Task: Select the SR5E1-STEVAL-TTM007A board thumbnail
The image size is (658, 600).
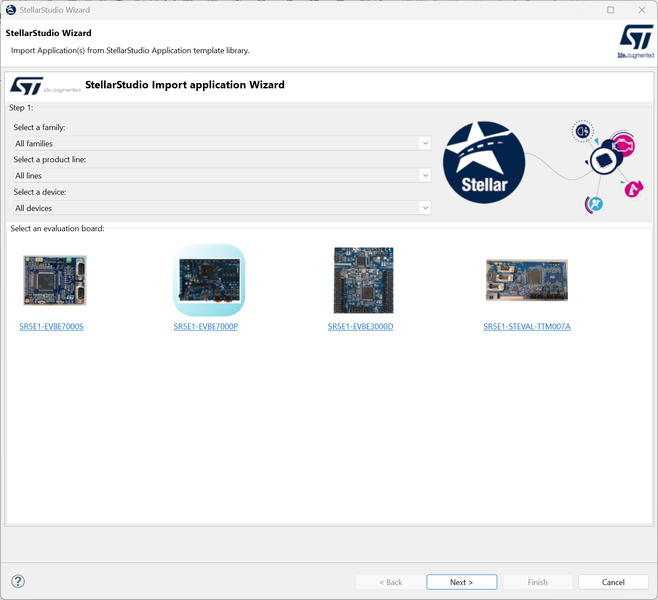Action: pyautogui.click(x=527, y=280)
